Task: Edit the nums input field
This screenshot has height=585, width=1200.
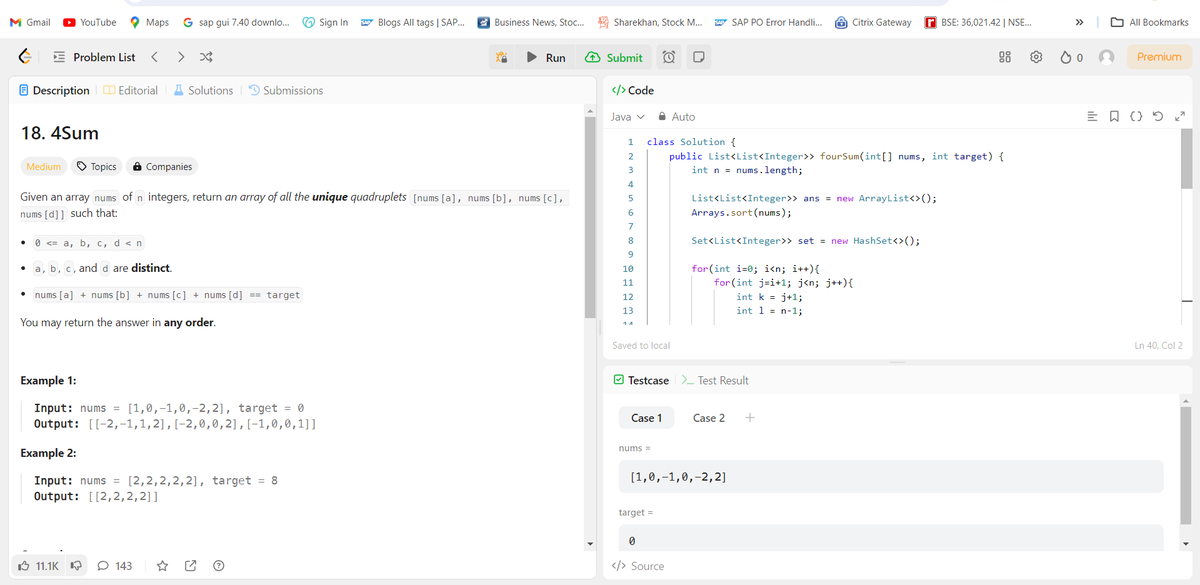Action: (x=891, y=477)
